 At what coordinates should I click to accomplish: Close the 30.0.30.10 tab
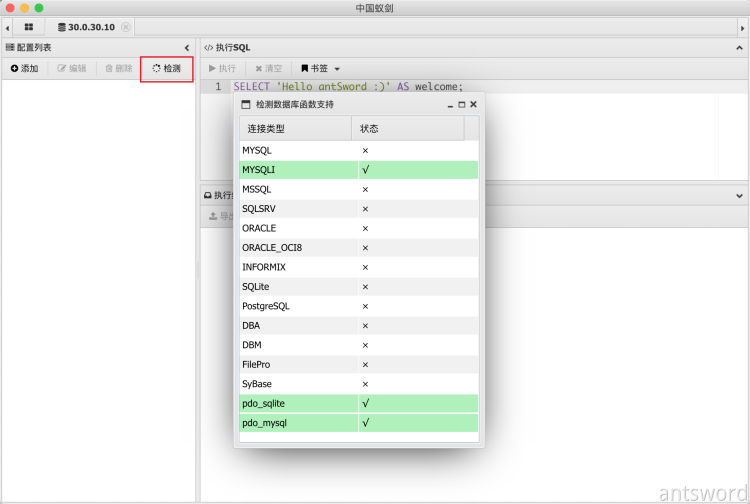tap(126, 27)
